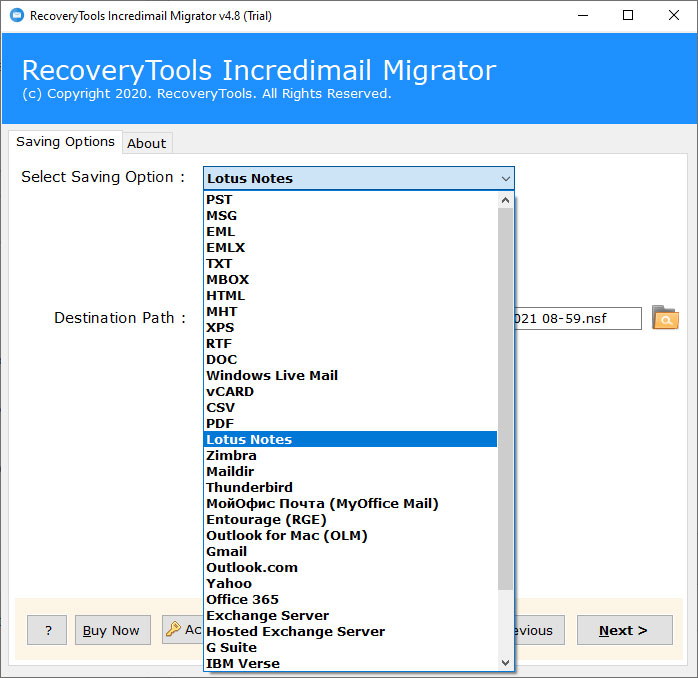Choose Zimbra from the list
Screen dimensions: 698x678
(350, 455)
